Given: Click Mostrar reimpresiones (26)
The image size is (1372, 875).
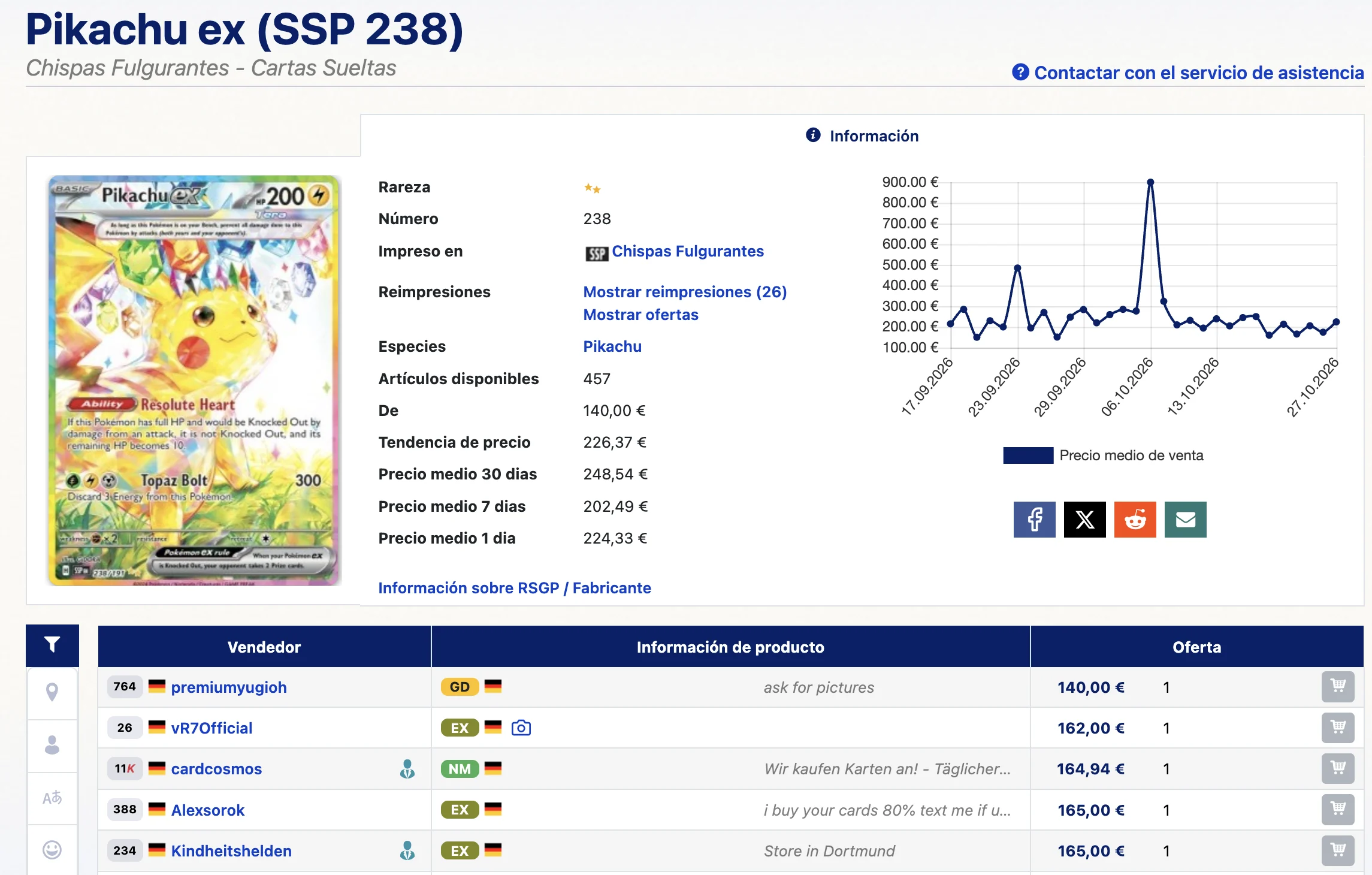Looking at the screenshot, I should pos(685,292).
